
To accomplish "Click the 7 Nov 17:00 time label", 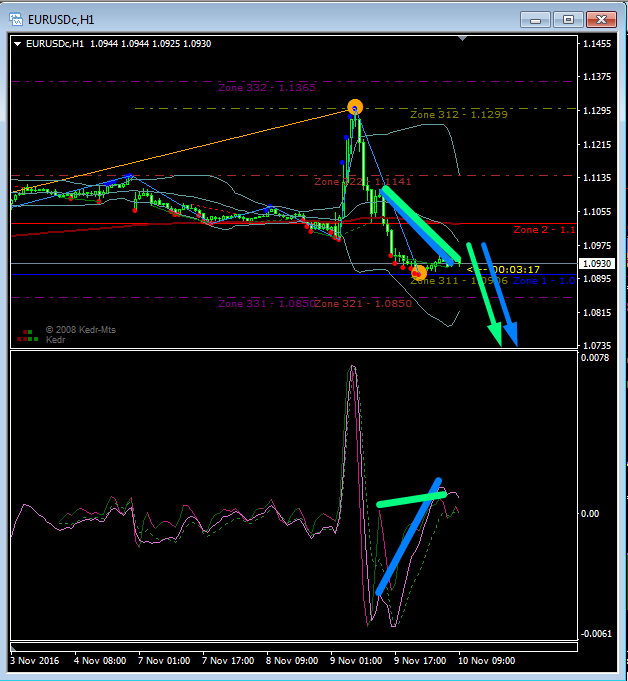I will [228, 661].
